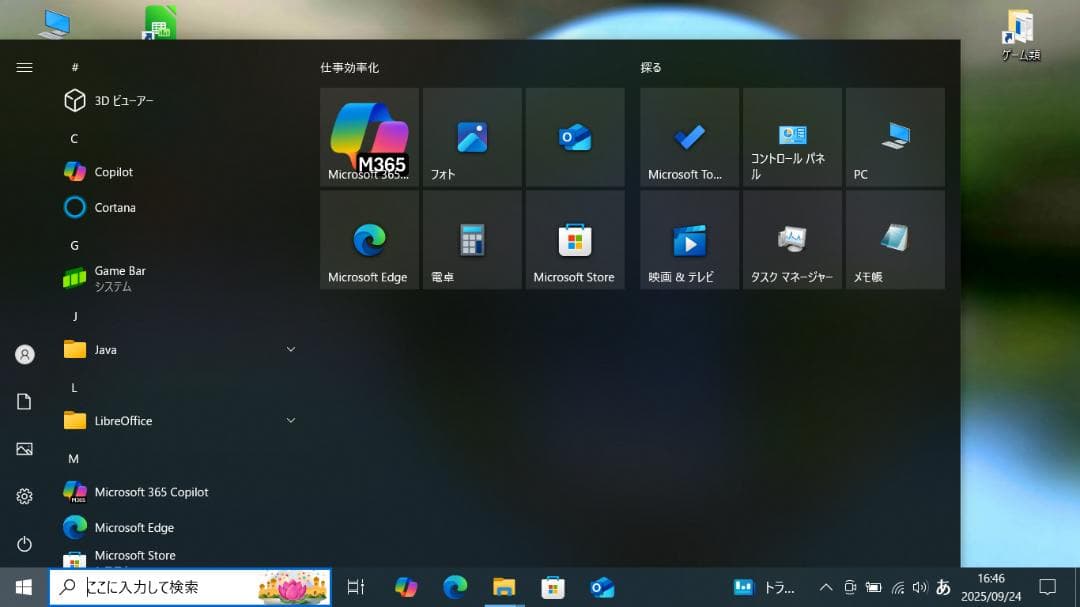The width and height of the screenshot is (1080, 607).
Task: Open Settings gear in Start sidebar
Action: [x=24, y=496]
